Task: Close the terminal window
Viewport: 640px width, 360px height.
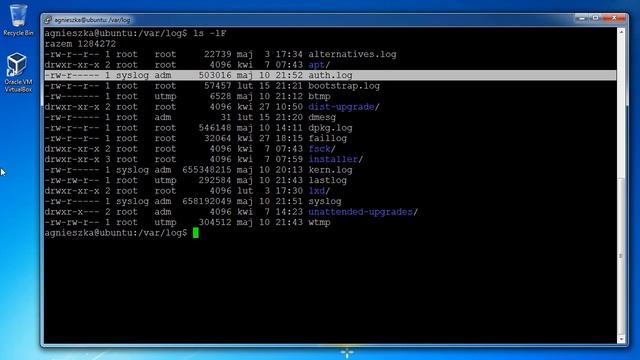Action: click(614, 18)
